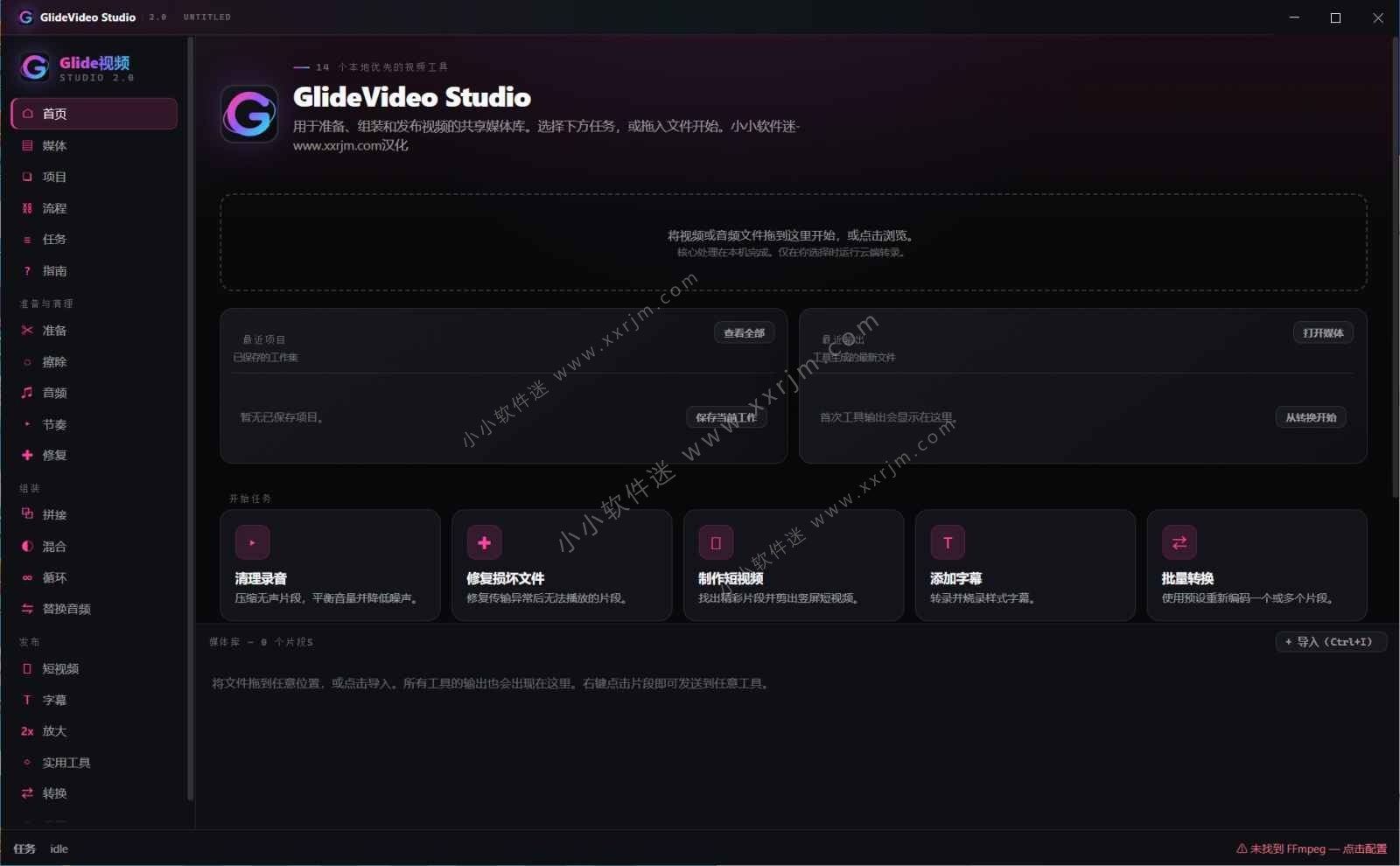Click the 2x 放大 upscale icon

click(x=27, y=731)
